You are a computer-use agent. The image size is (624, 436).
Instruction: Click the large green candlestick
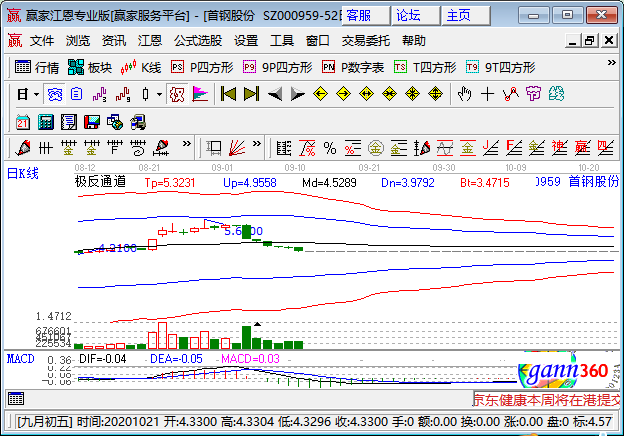[x=247, y=232]
